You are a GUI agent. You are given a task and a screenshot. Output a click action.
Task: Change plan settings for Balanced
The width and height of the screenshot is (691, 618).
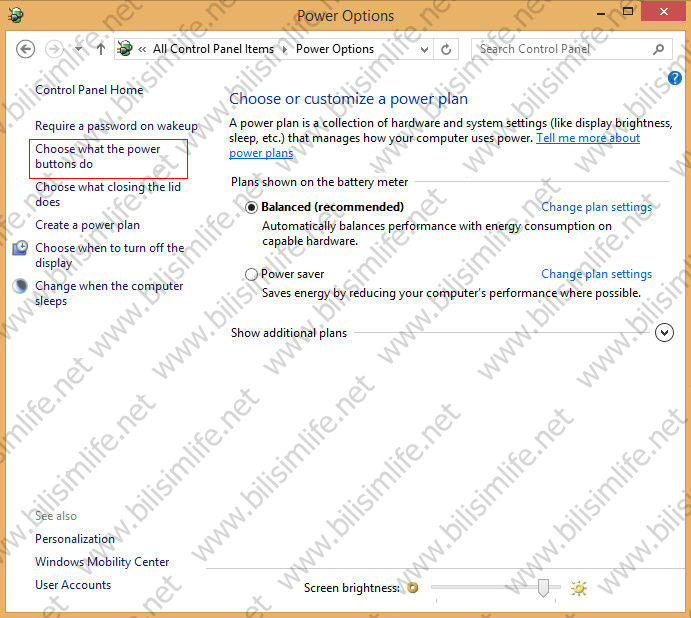tap(596, 207)
